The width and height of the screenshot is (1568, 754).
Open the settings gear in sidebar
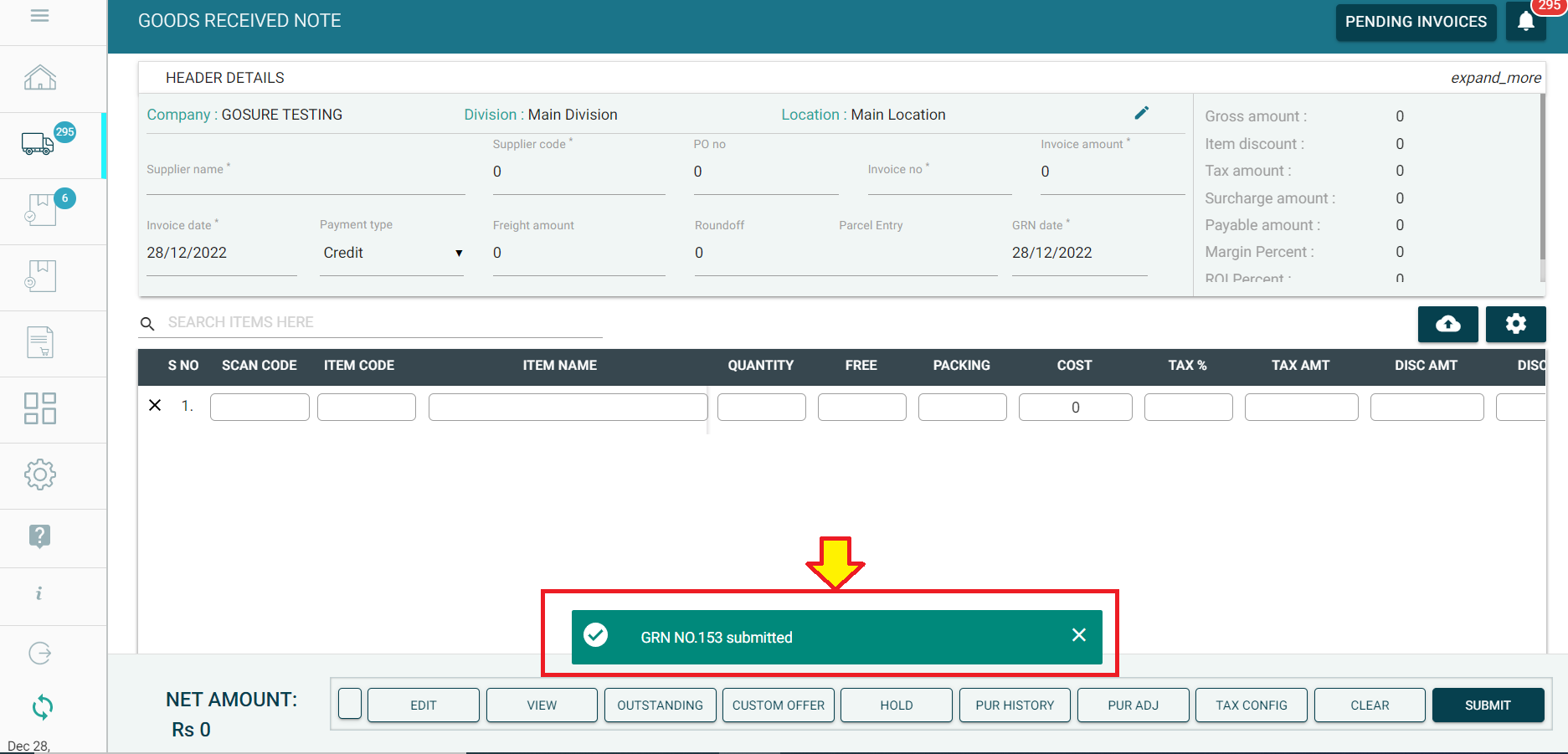coord(40,474)
